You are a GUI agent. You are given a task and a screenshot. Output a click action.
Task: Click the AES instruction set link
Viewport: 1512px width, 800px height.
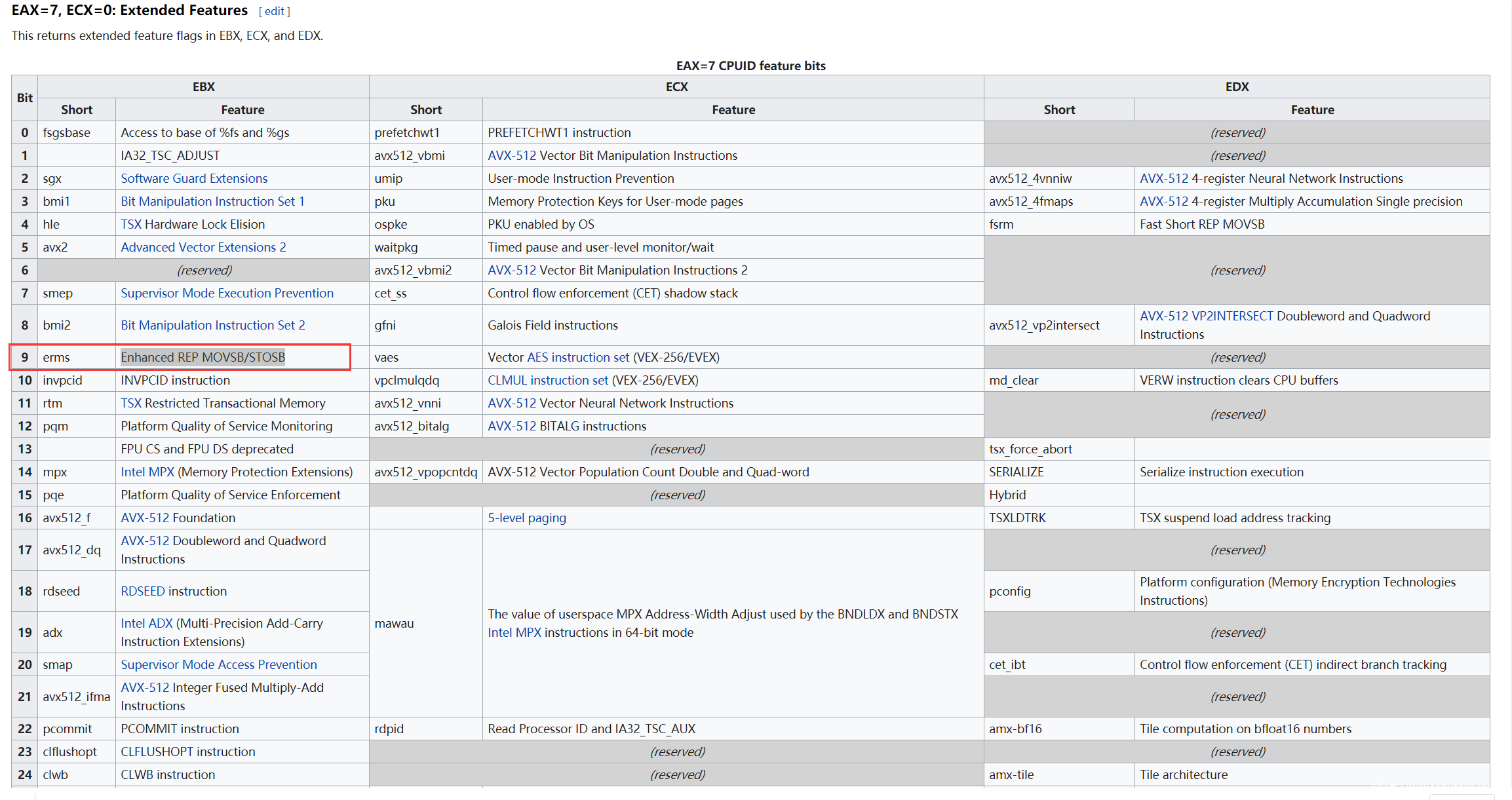(577, 357)
